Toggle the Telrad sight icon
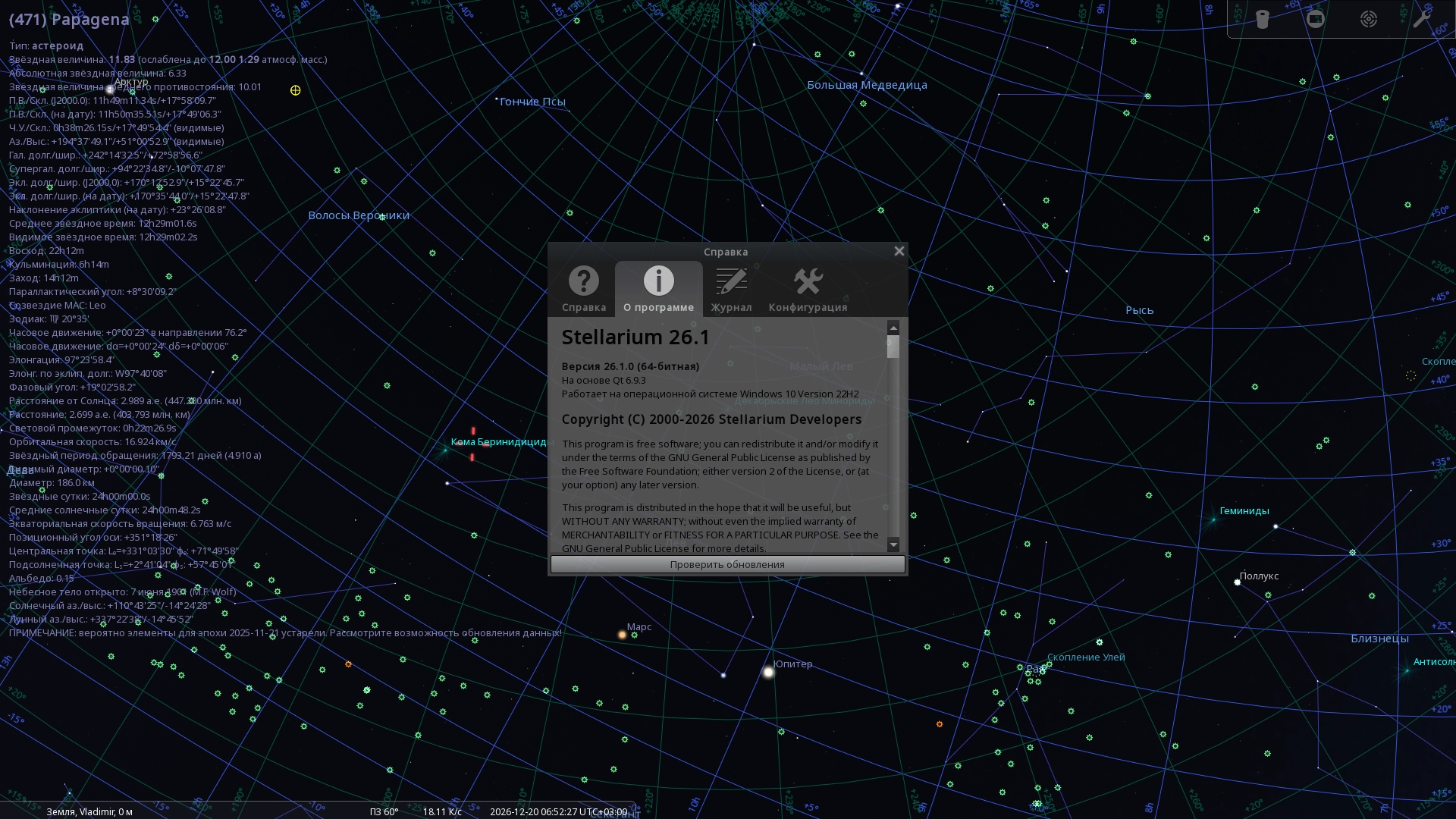This screenshot has width=1456, height=819. tap(1369, 19)
